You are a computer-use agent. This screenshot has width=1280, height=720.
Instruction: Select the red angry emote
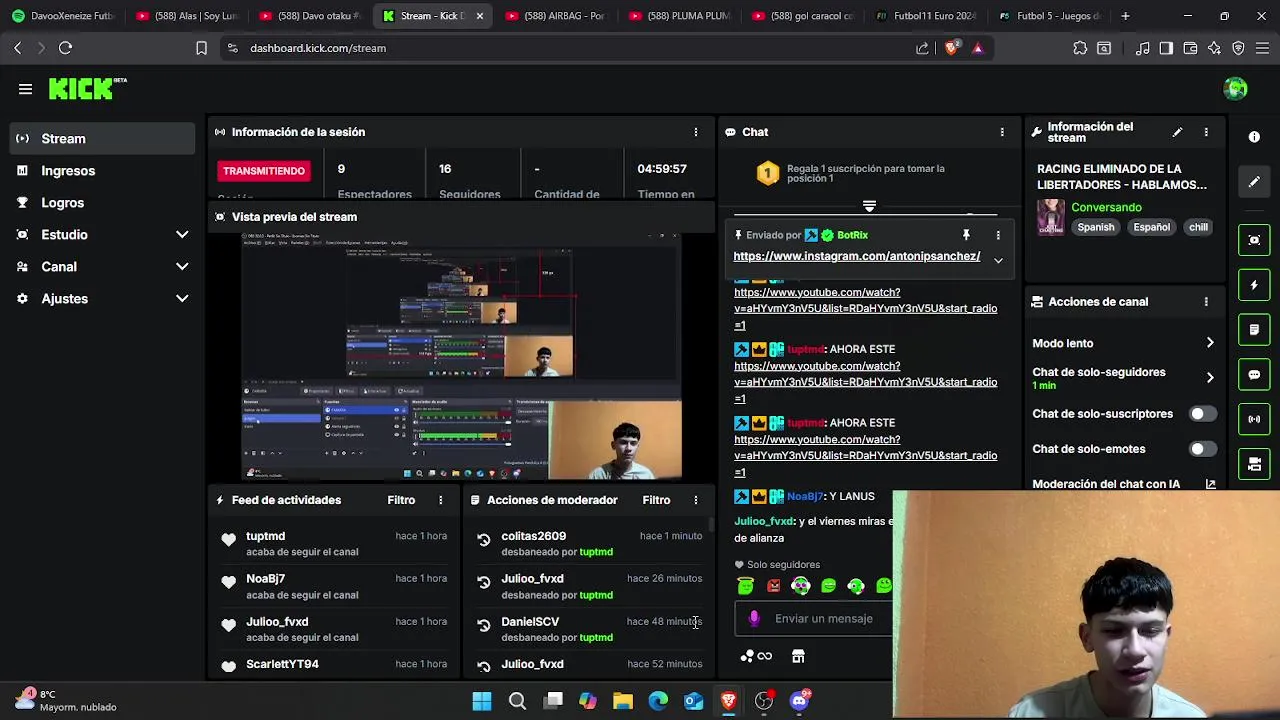[x=773, y=586]
